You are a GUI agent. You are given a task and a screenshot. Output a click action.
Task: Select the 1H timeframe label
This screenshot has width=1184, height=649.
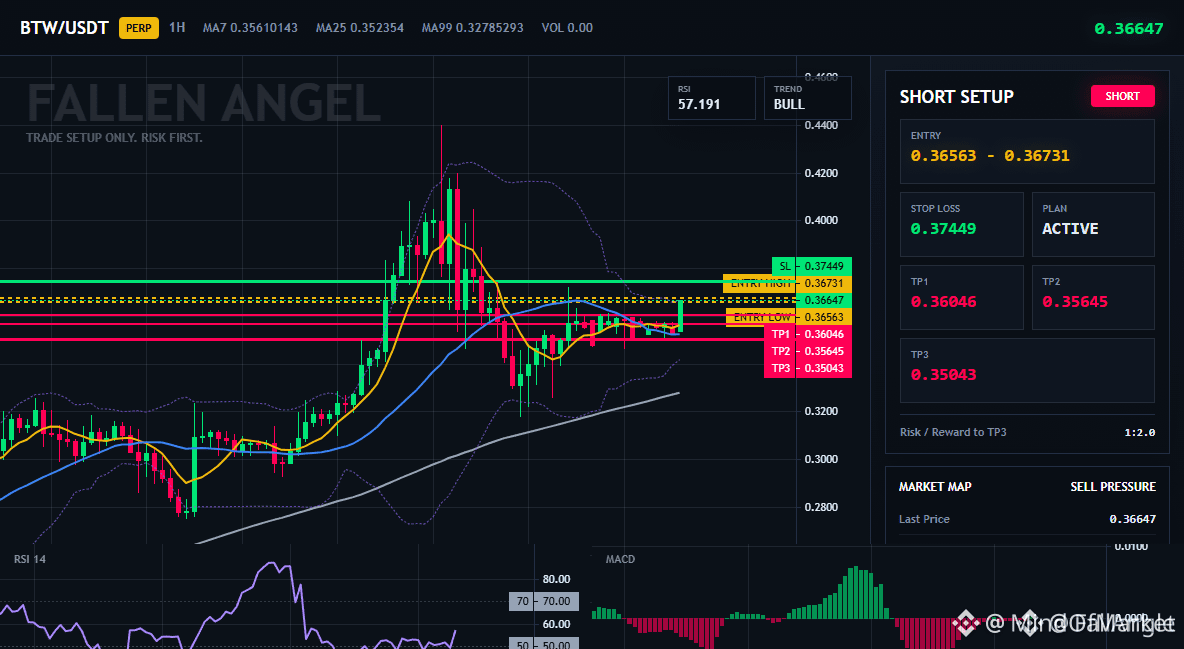click(177, 27)
